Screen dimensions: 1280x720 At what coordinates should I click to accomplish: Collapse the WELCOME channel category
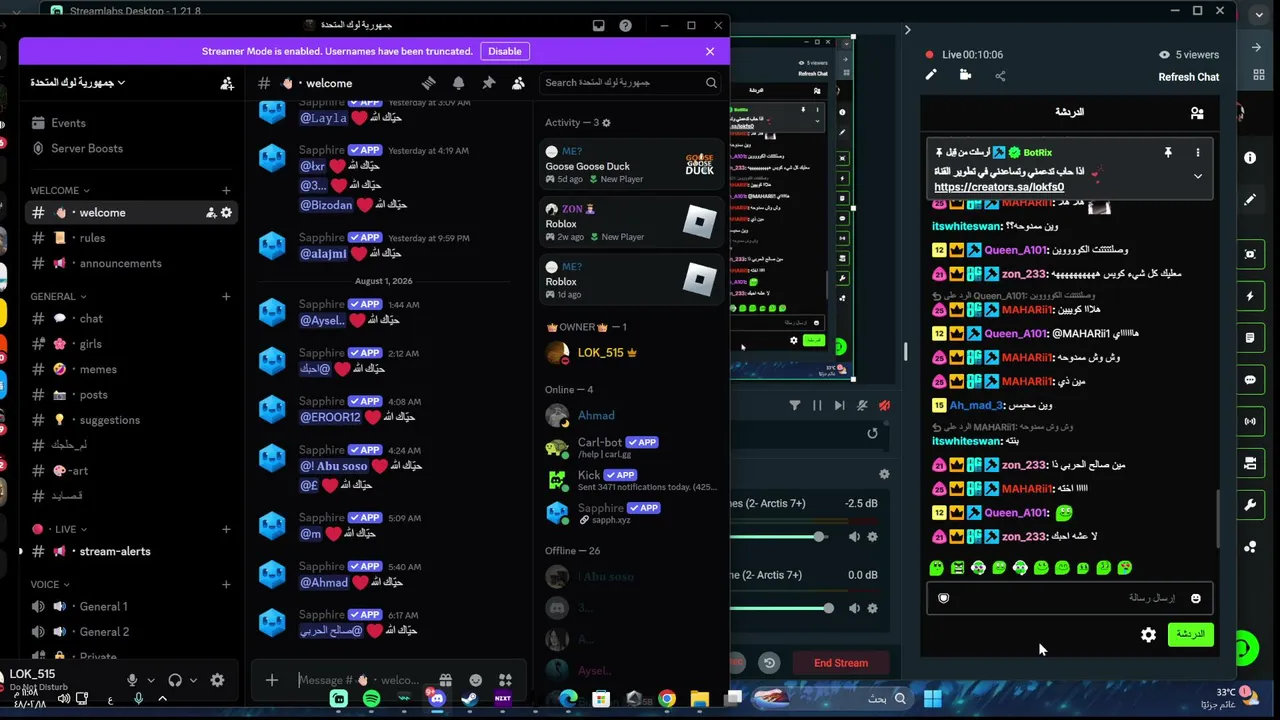[60, 190]
